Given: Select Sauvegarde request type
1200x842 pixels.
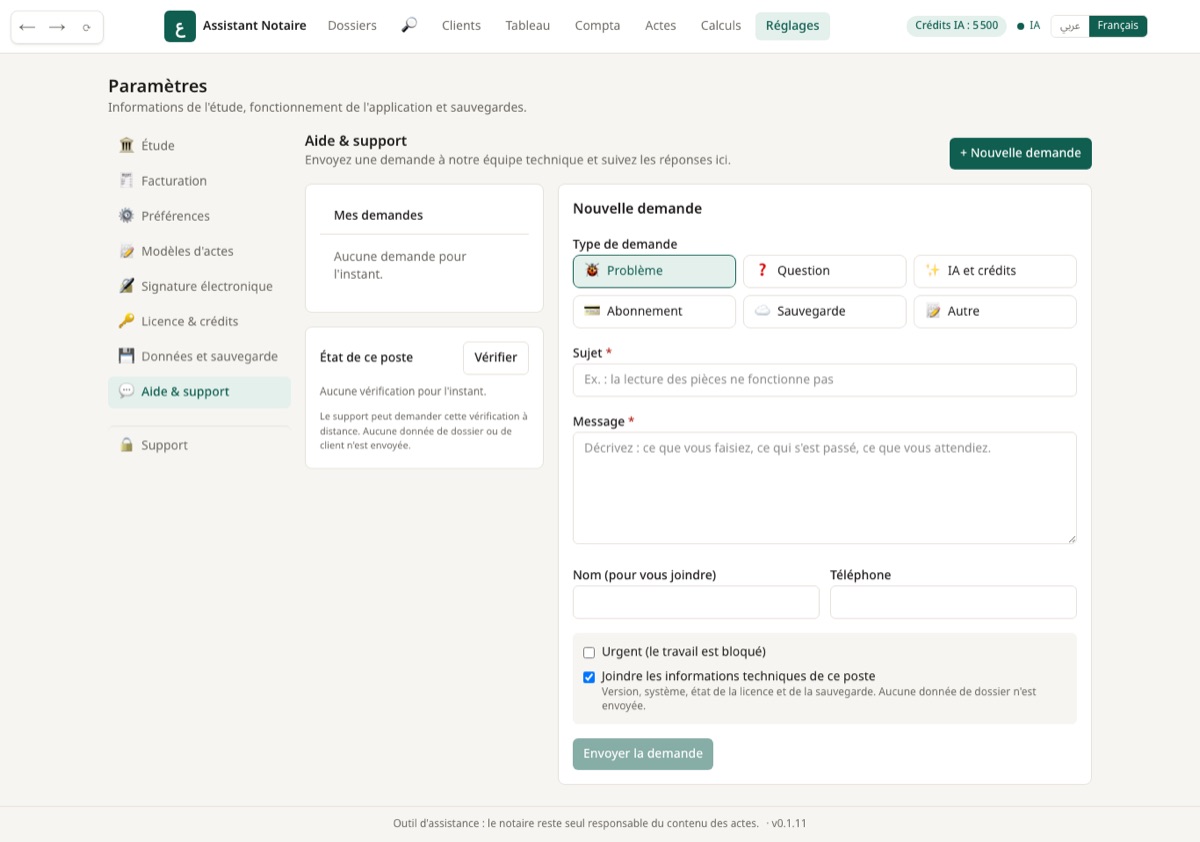Looking at the screenshot, I should [x=825, y=311].
